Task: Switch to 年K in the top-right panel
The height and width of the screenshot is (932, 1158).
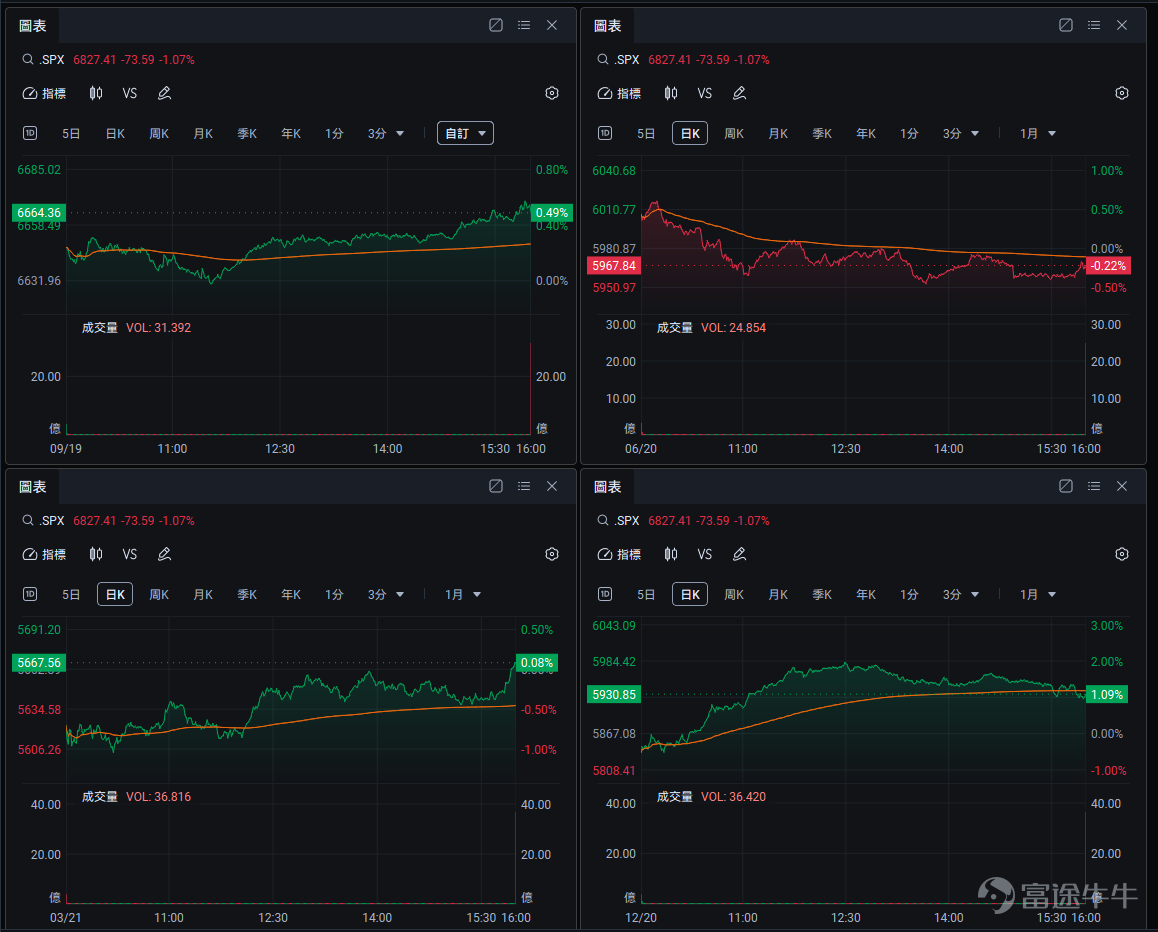Action: coord(866,134)
